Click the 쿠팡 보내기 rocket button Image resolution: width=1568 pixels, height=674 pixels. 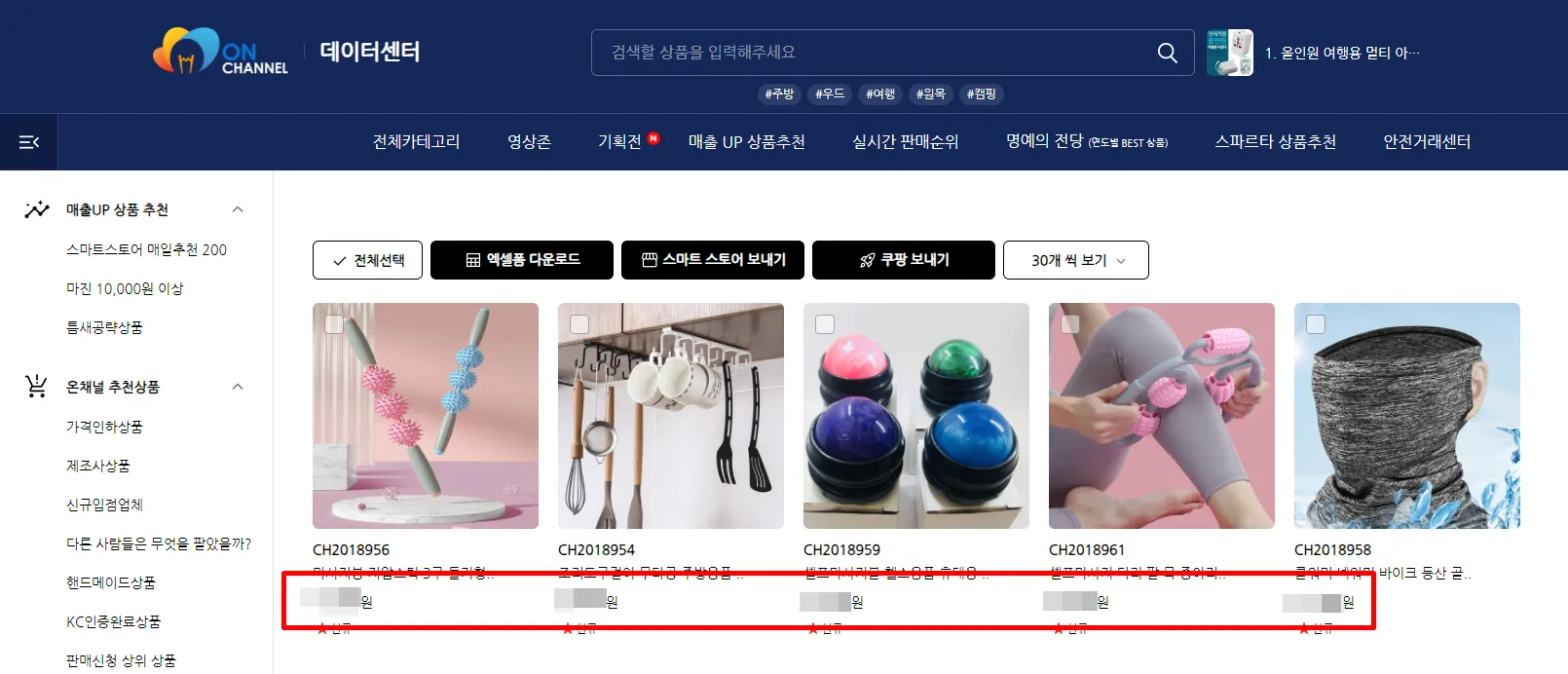904,260
